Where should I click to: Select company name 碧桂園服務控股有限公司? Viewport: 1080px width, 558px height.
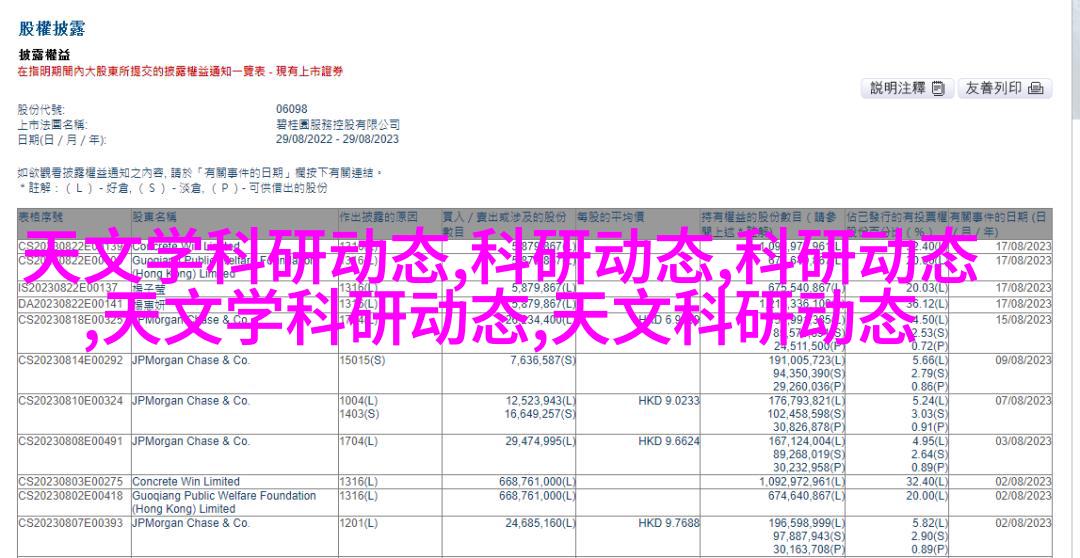(338, 125)
